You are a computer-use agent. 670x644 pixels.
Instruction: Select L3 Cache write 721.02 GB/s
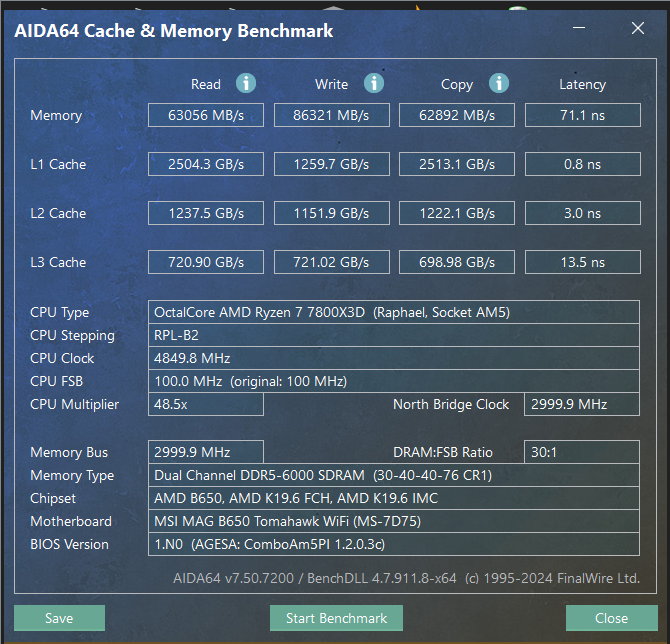pos(332,262)
